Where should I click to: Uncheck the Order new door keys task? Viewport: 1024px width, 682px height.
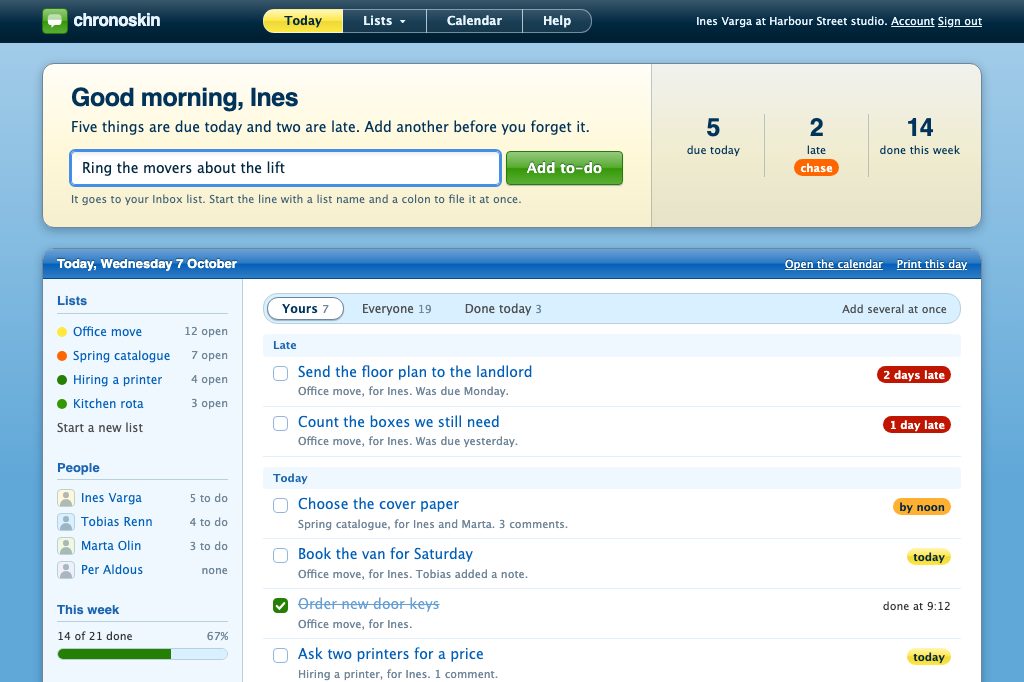click(x=280, y=606)
